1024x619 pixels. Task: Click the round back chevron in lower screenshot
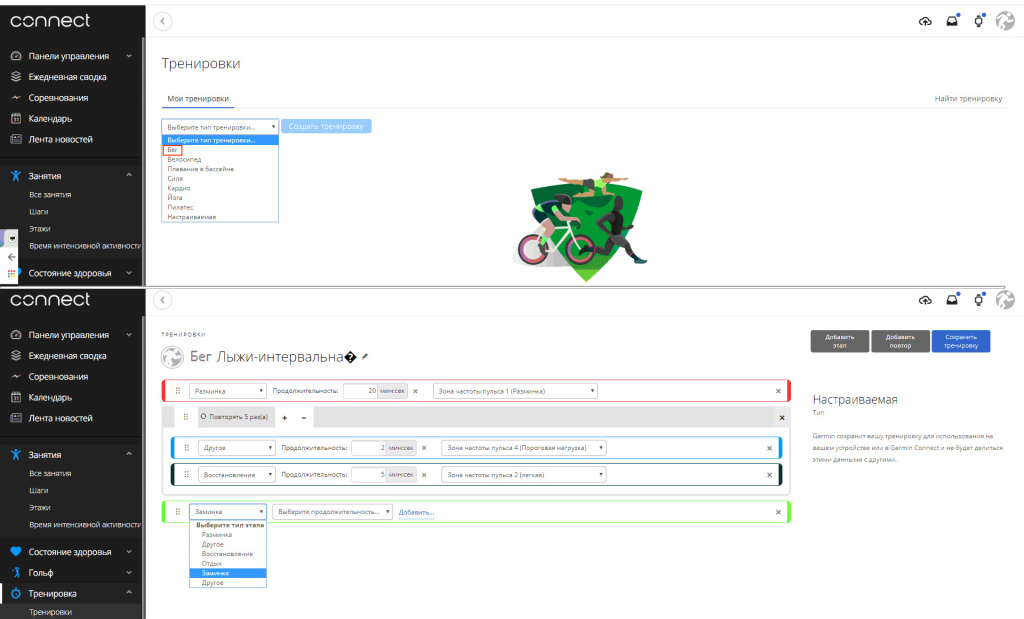[163, 300]
